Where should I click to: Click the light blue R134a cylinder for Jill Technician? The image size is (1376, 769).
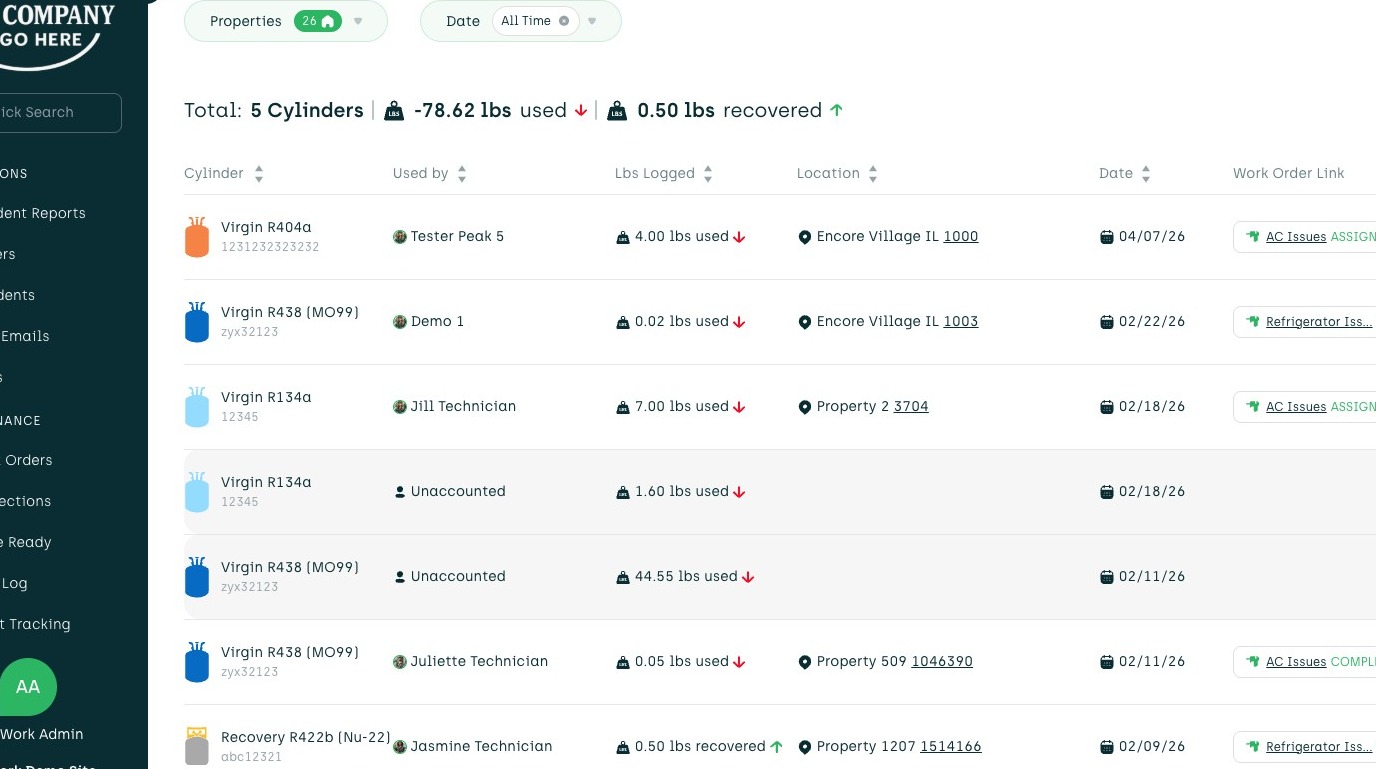click(x=197, y=407)
